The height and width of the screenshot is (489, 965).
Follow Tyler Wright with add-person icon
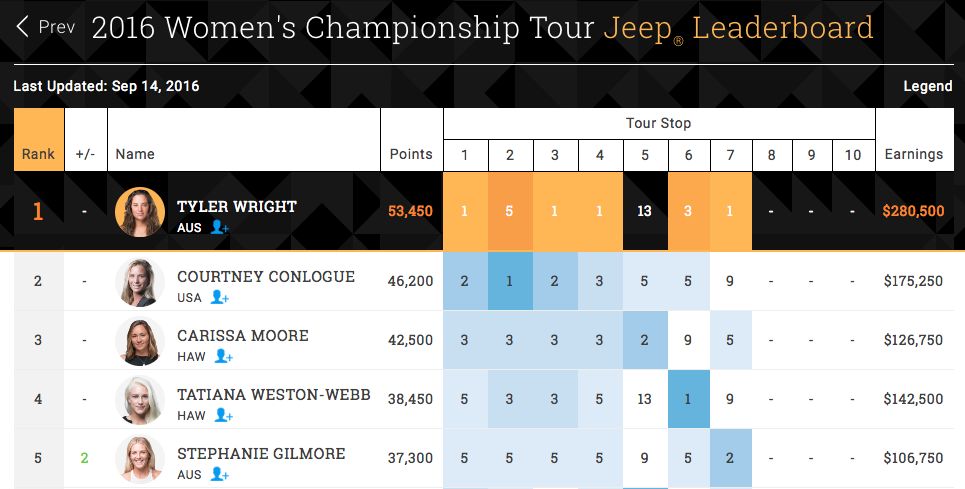(220, 228)
